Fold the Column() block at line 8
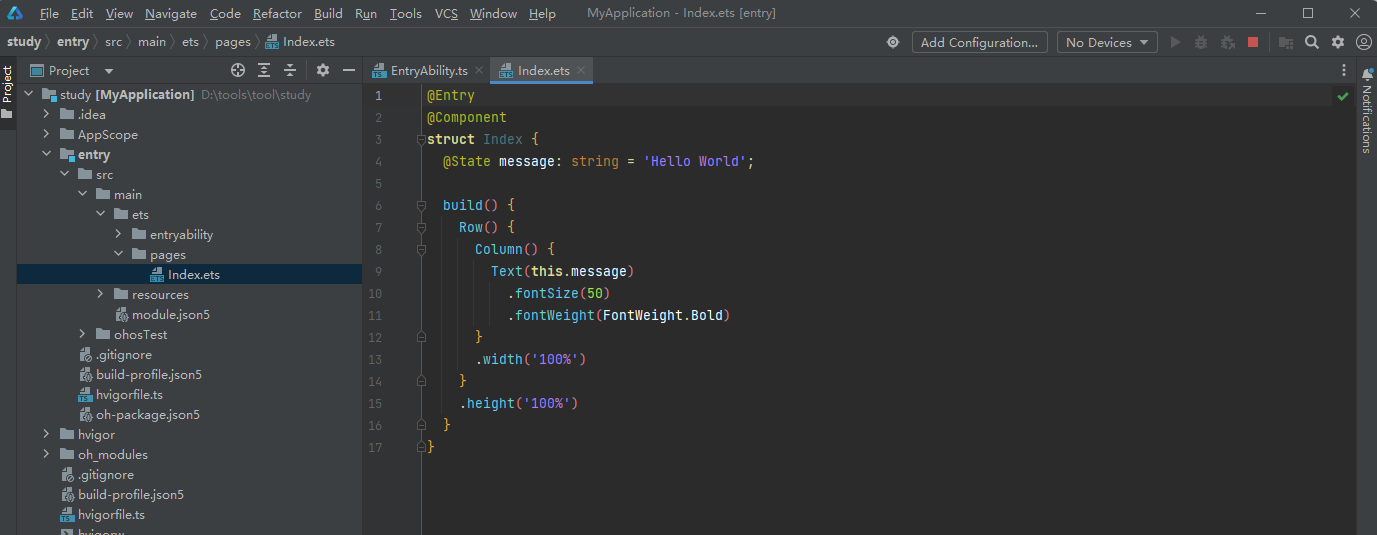Viewport: 1377px width, 535px height. pyautogui.click(x=422, y=249)
